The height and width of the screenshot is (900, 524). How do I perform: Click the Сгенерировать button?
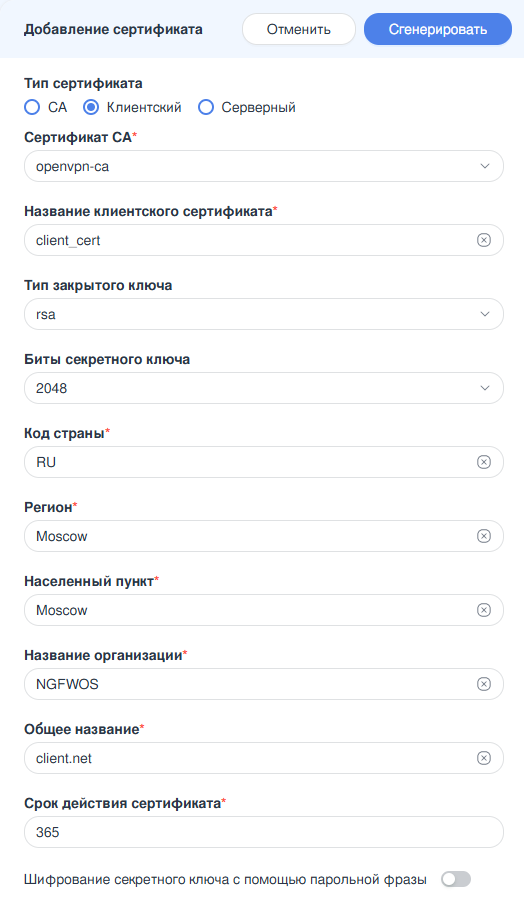pyautogui.click(x=438, y=29)
